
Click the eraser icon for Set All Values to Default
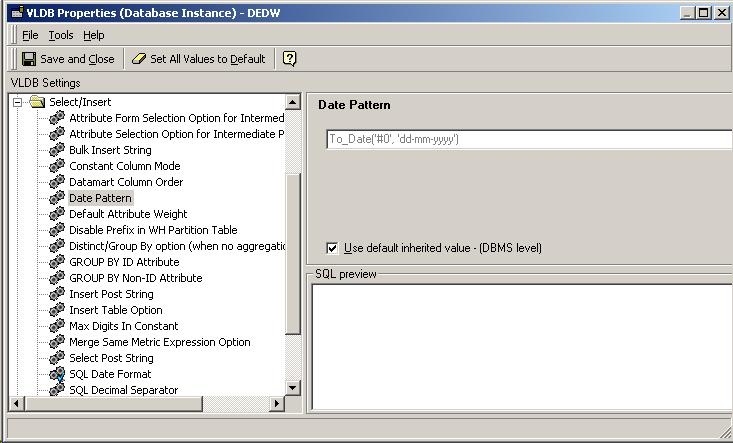[139, 59]
